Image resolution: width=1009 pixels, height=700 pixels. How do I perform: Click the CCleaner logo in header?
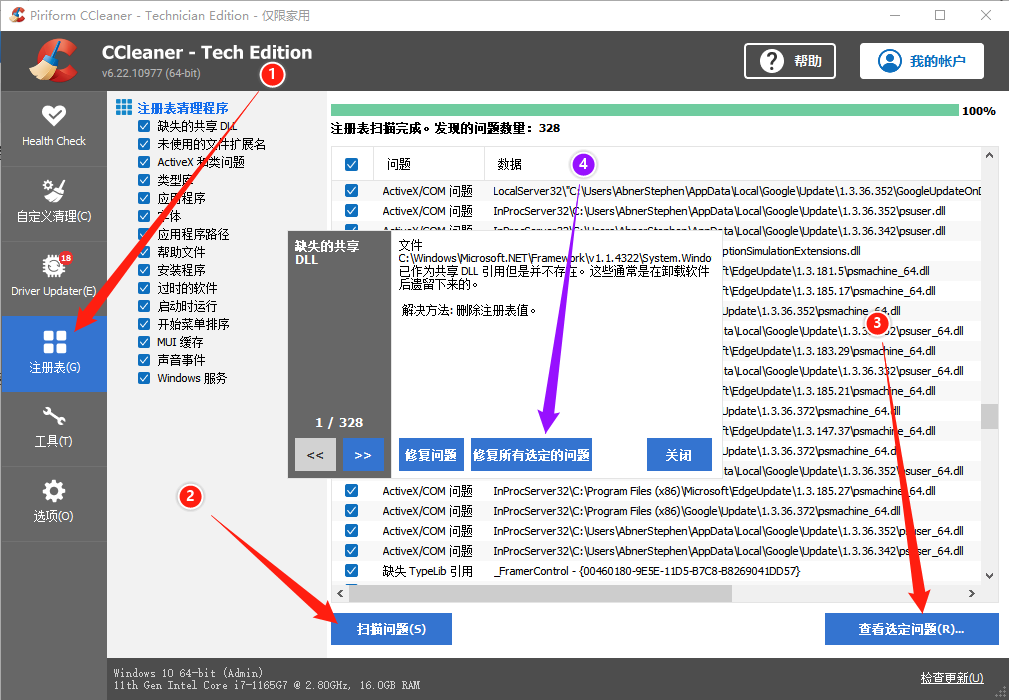click(x=53, y=61)
